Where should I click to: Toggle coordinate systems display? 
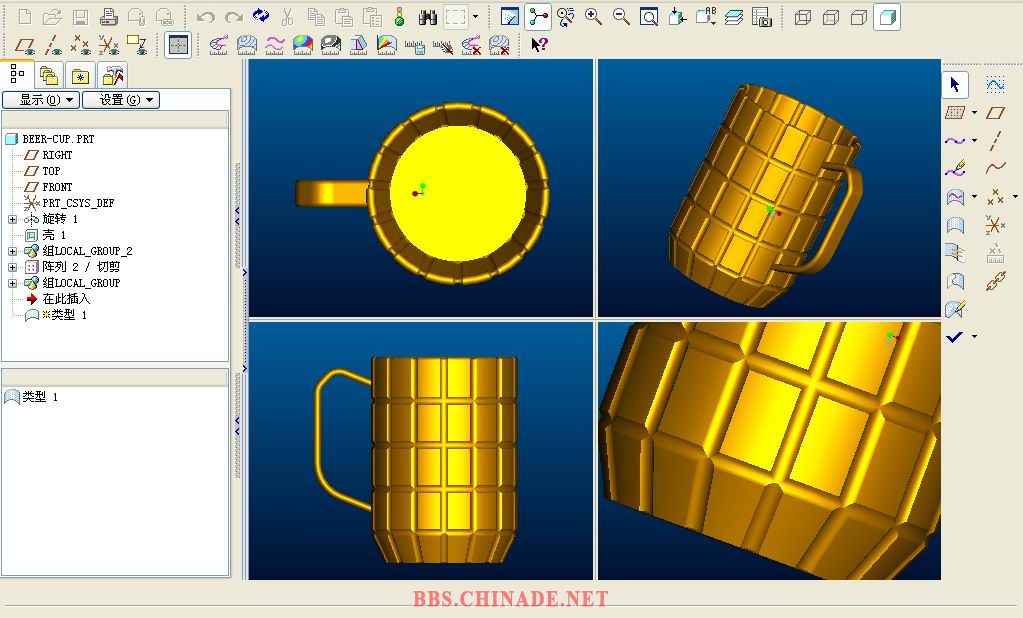point(108,44)
